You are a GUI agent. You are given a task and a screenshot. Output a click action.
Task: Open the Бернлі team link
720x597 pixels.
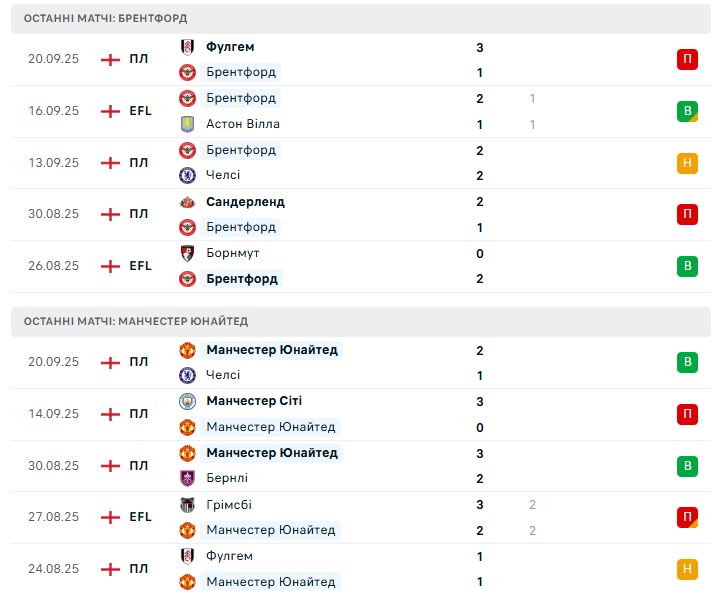tap(227, 478)
